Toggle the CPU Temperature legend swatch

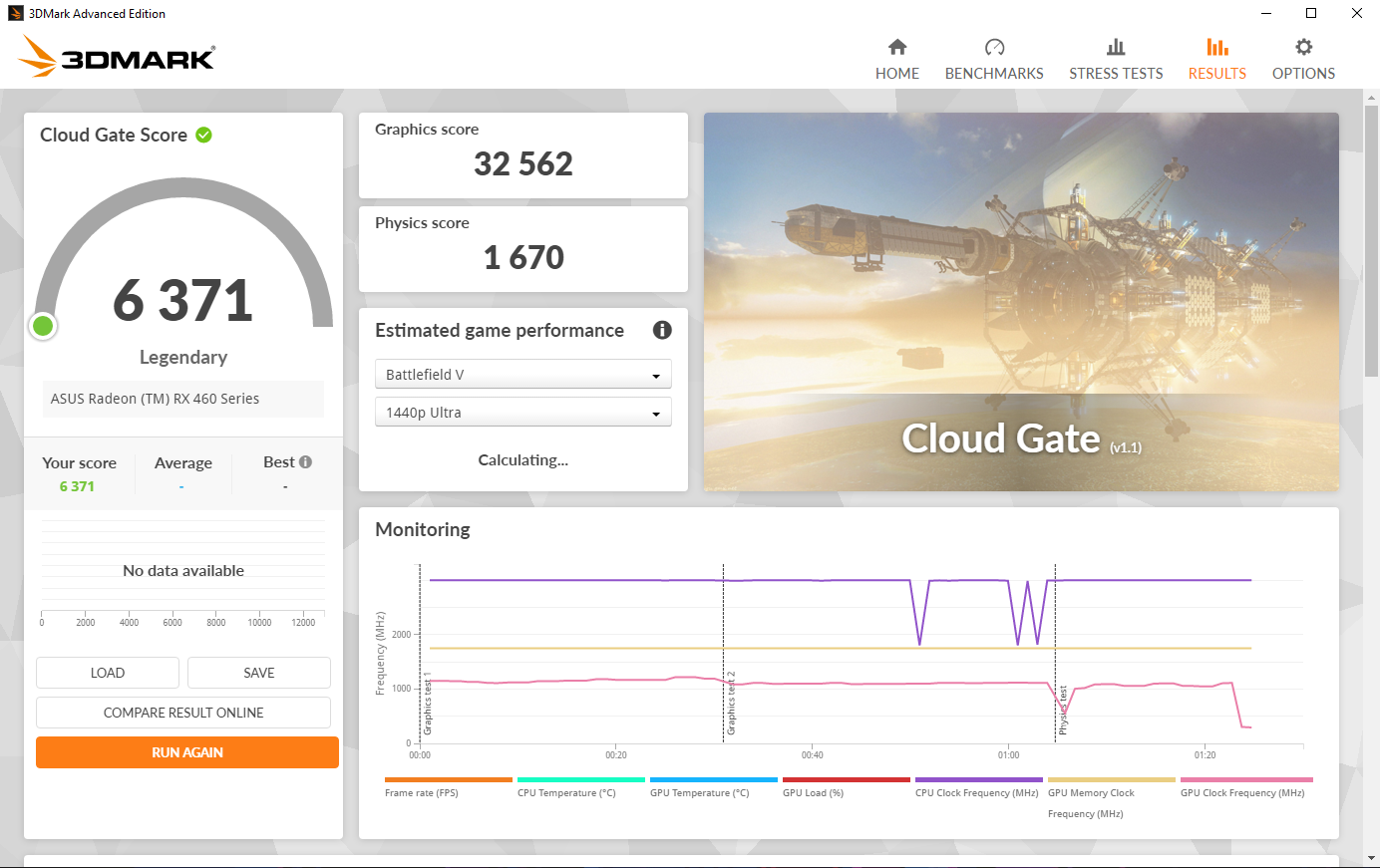(580, 780)
